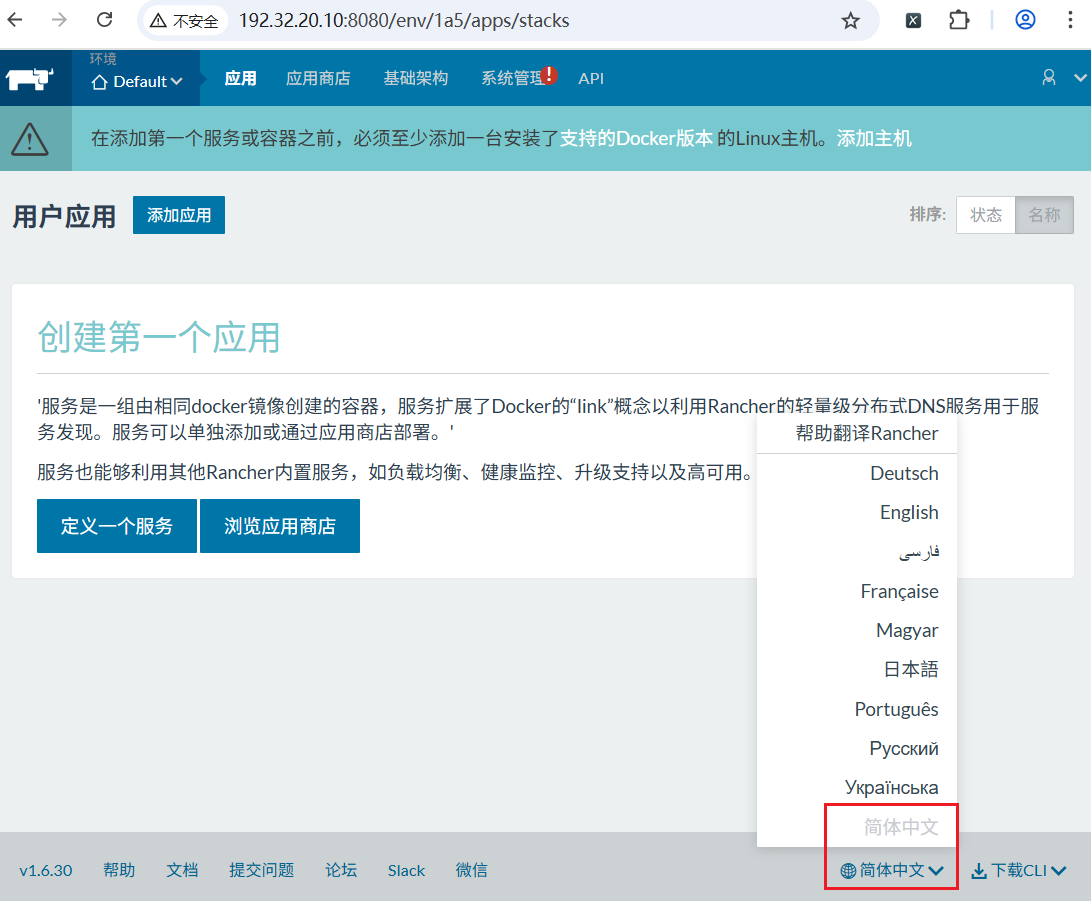Click the 浏览应用商店 button
This screenshot has width=1091, height=901.
(280, 526)
